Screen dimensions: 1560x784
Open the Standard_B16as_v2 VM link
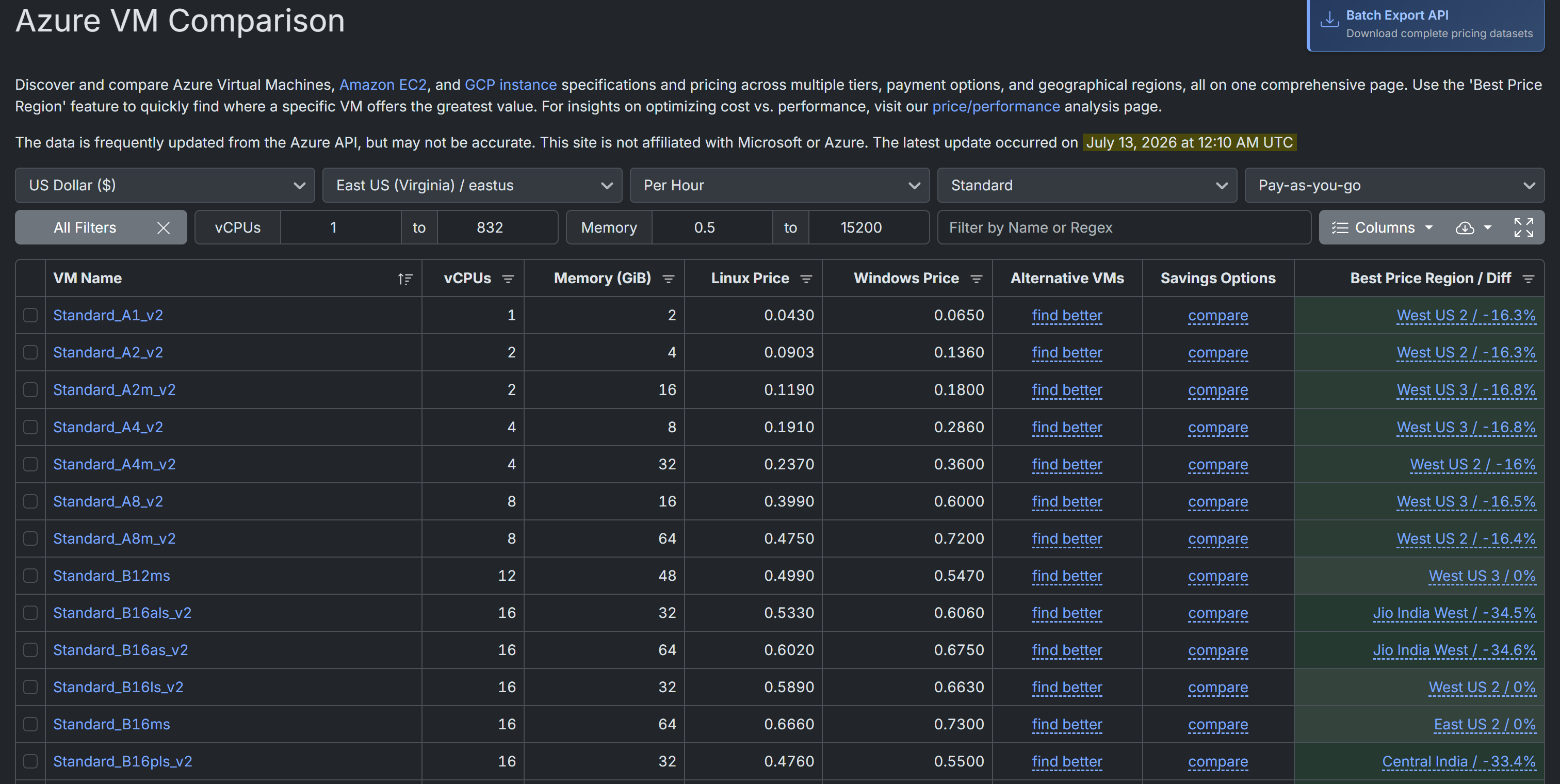121,650
